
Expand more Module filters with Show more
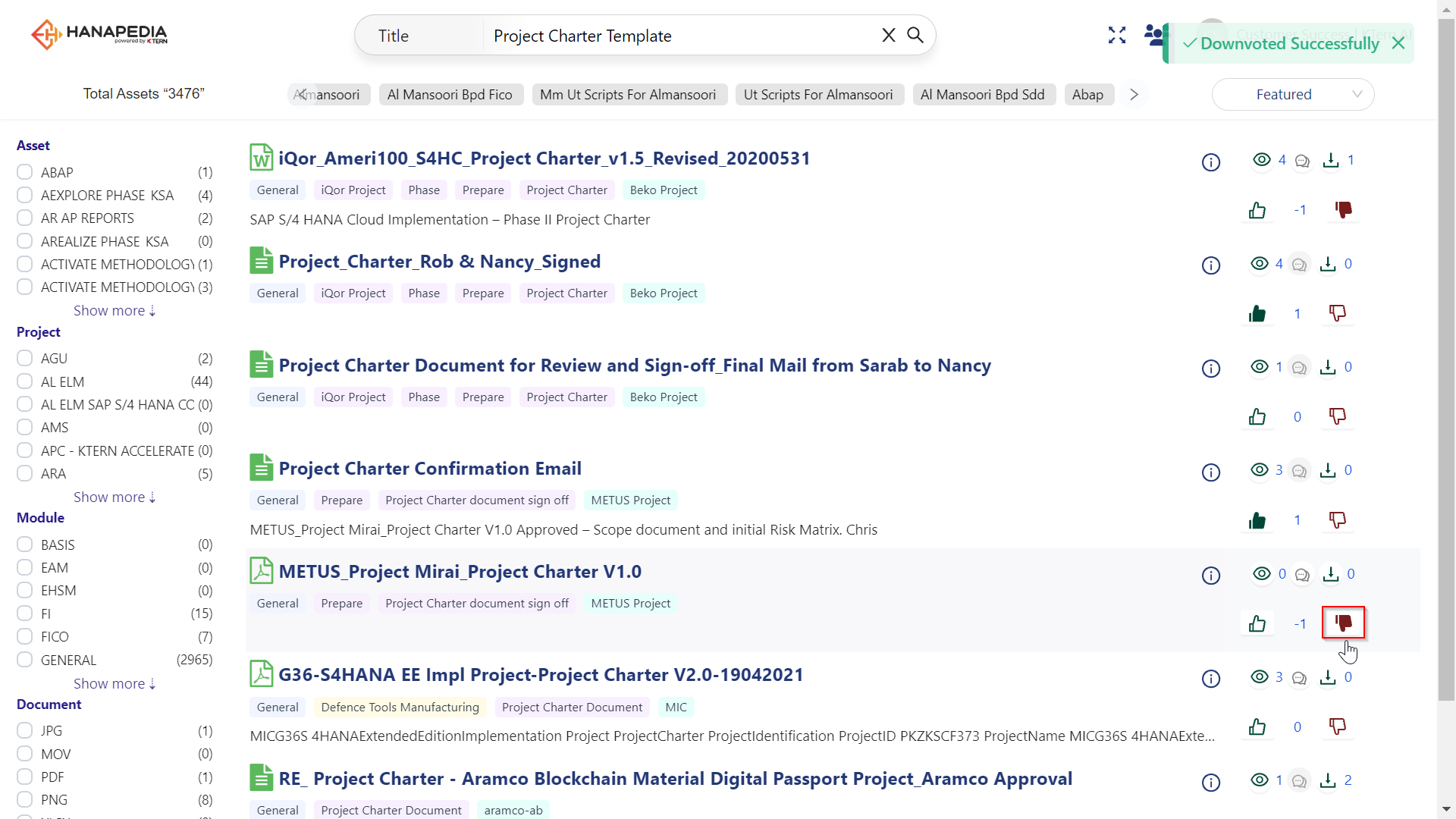115,683
